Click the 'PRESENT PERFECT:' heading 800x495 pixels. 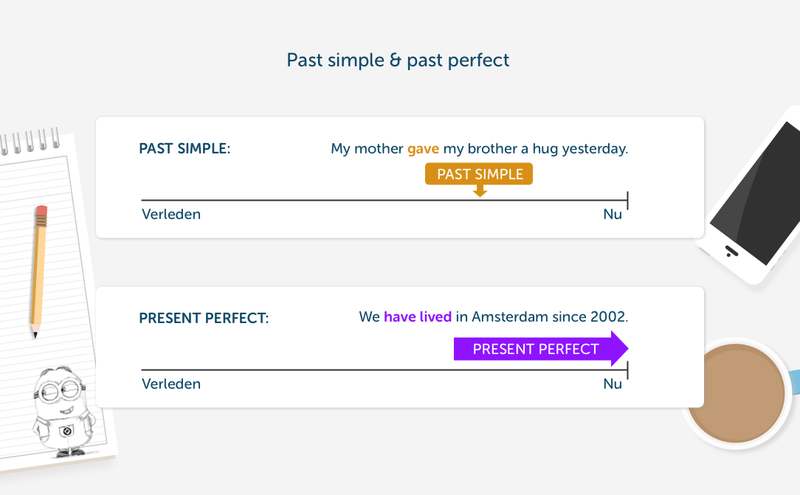(204, 318)
